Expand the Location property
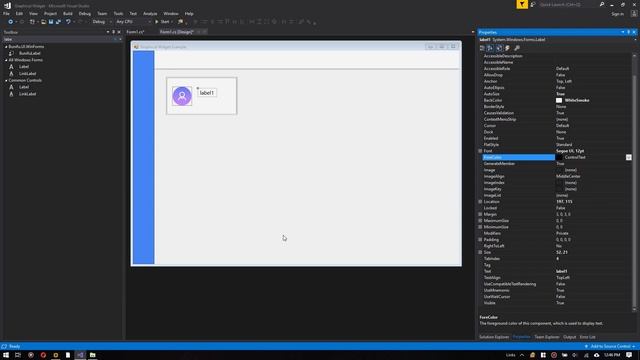The width and height of the screenshot is (640, 360). point(480,202)
